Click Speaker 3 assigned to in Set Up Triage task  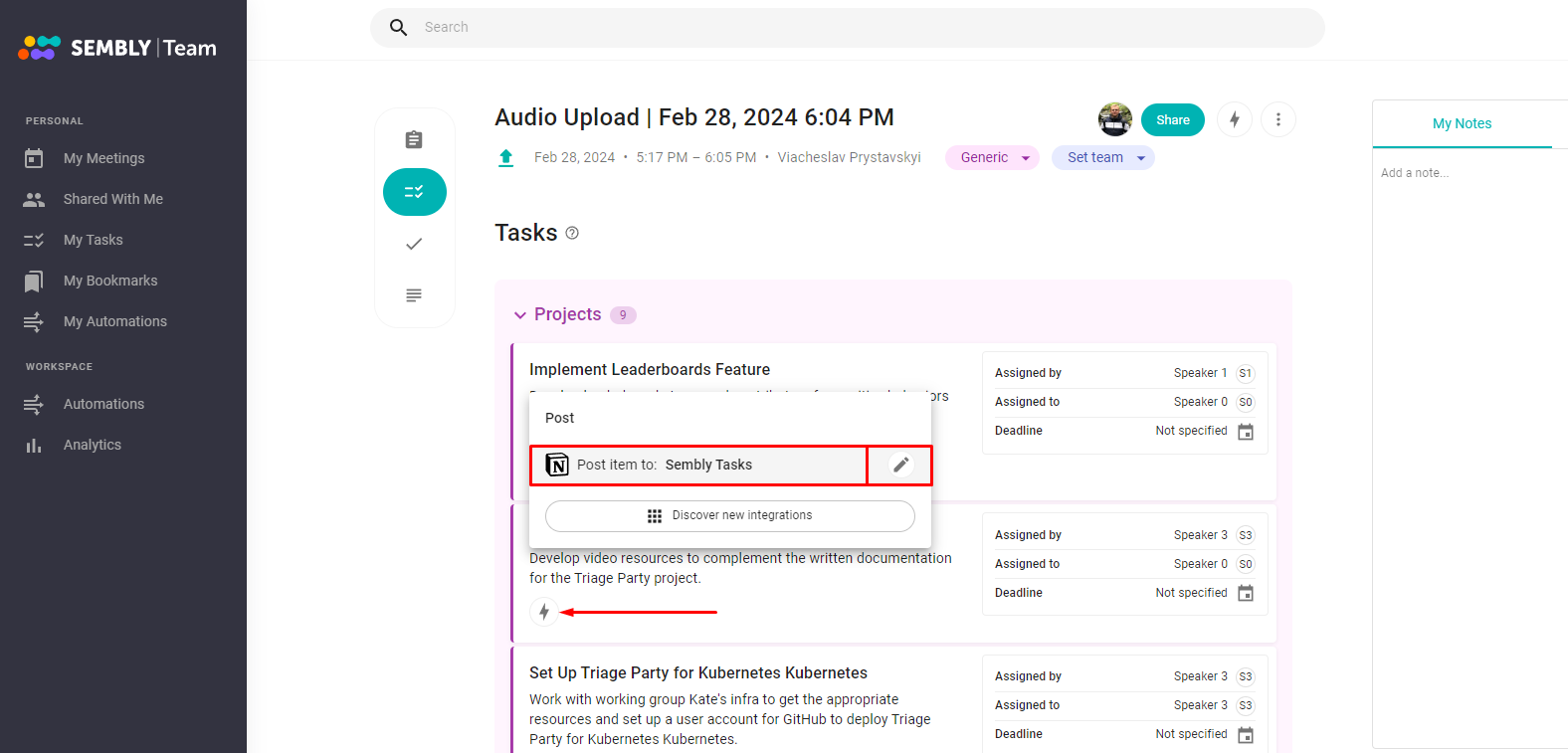1214,705
